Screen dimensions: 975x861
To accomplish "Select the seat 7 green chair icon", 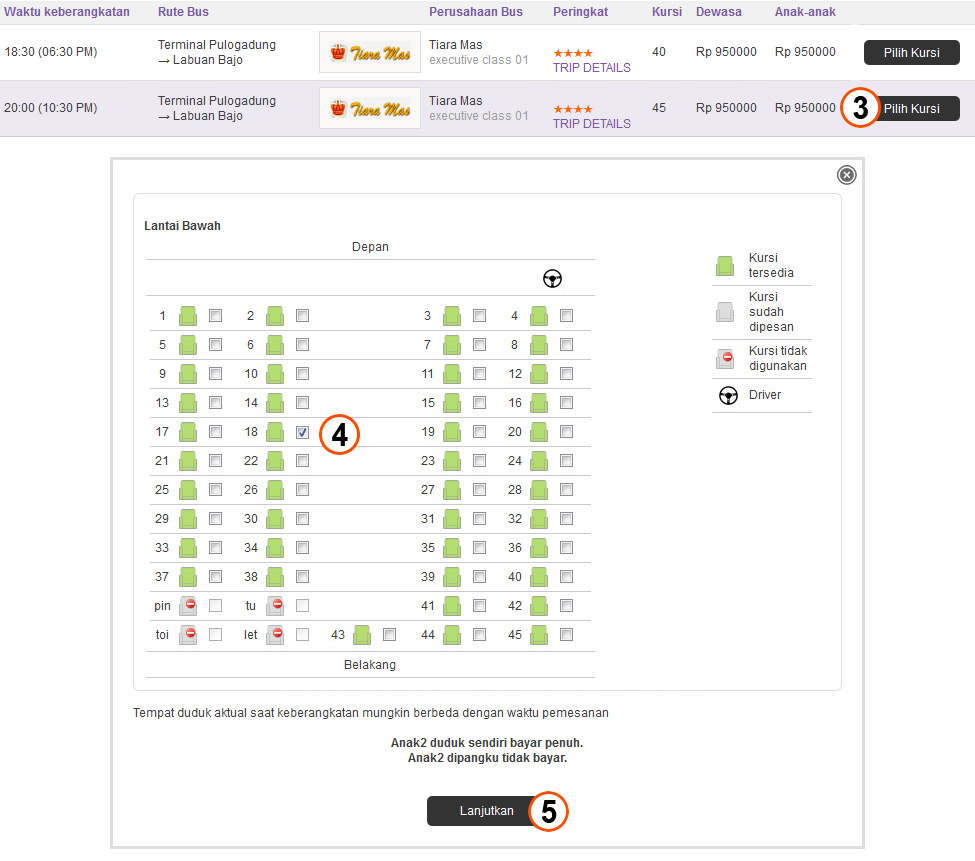I will (452, 345).
